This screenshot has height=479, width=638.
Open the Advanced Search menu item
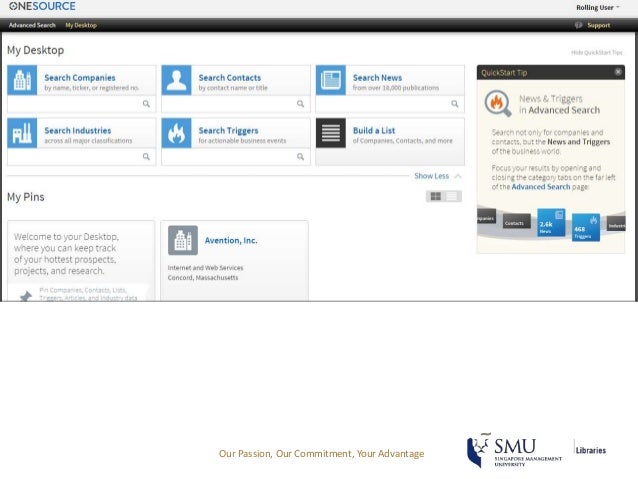[x=32, y=25]
